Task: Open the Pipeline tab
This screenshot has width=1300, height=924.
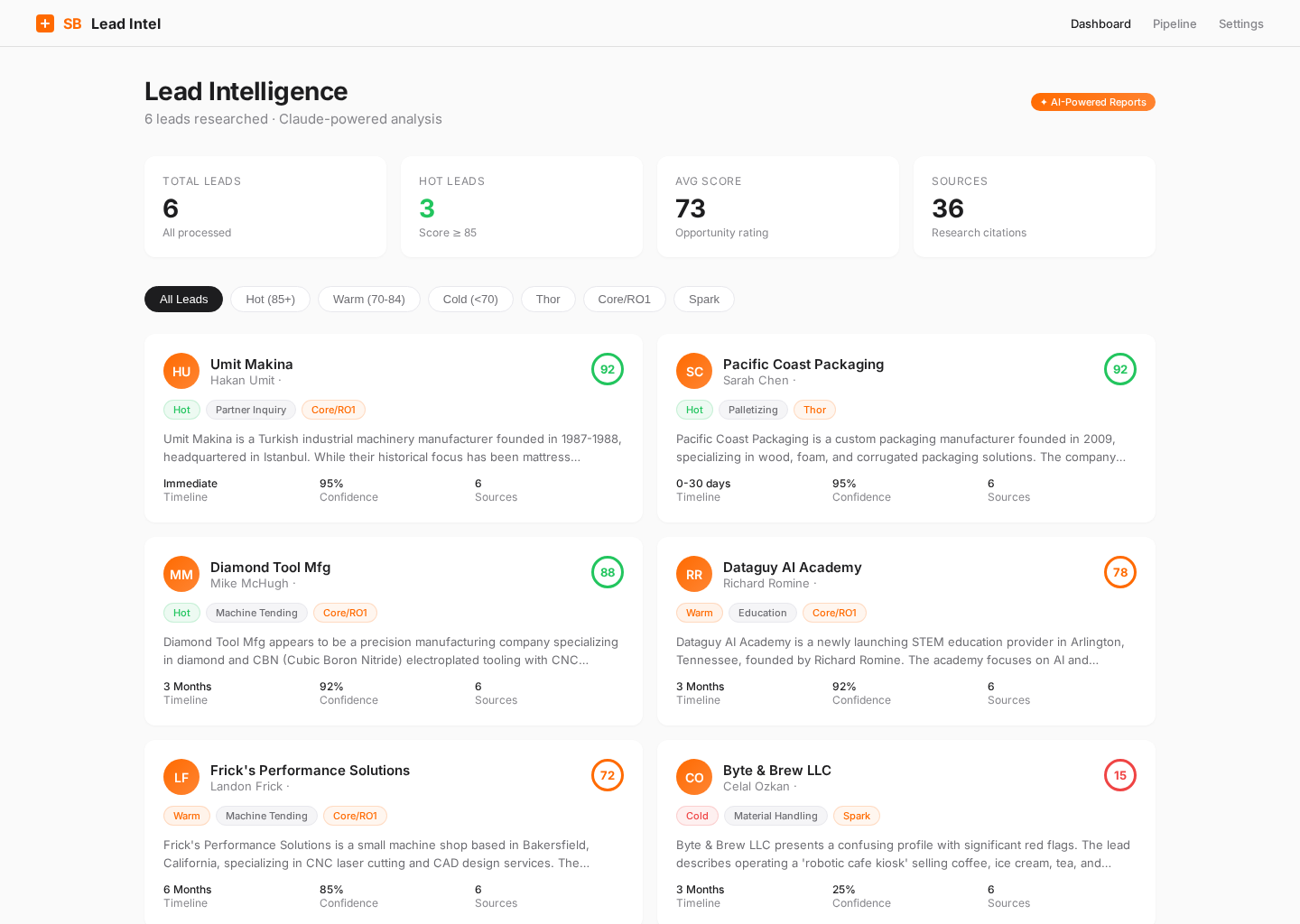Action: point(1175,23)
